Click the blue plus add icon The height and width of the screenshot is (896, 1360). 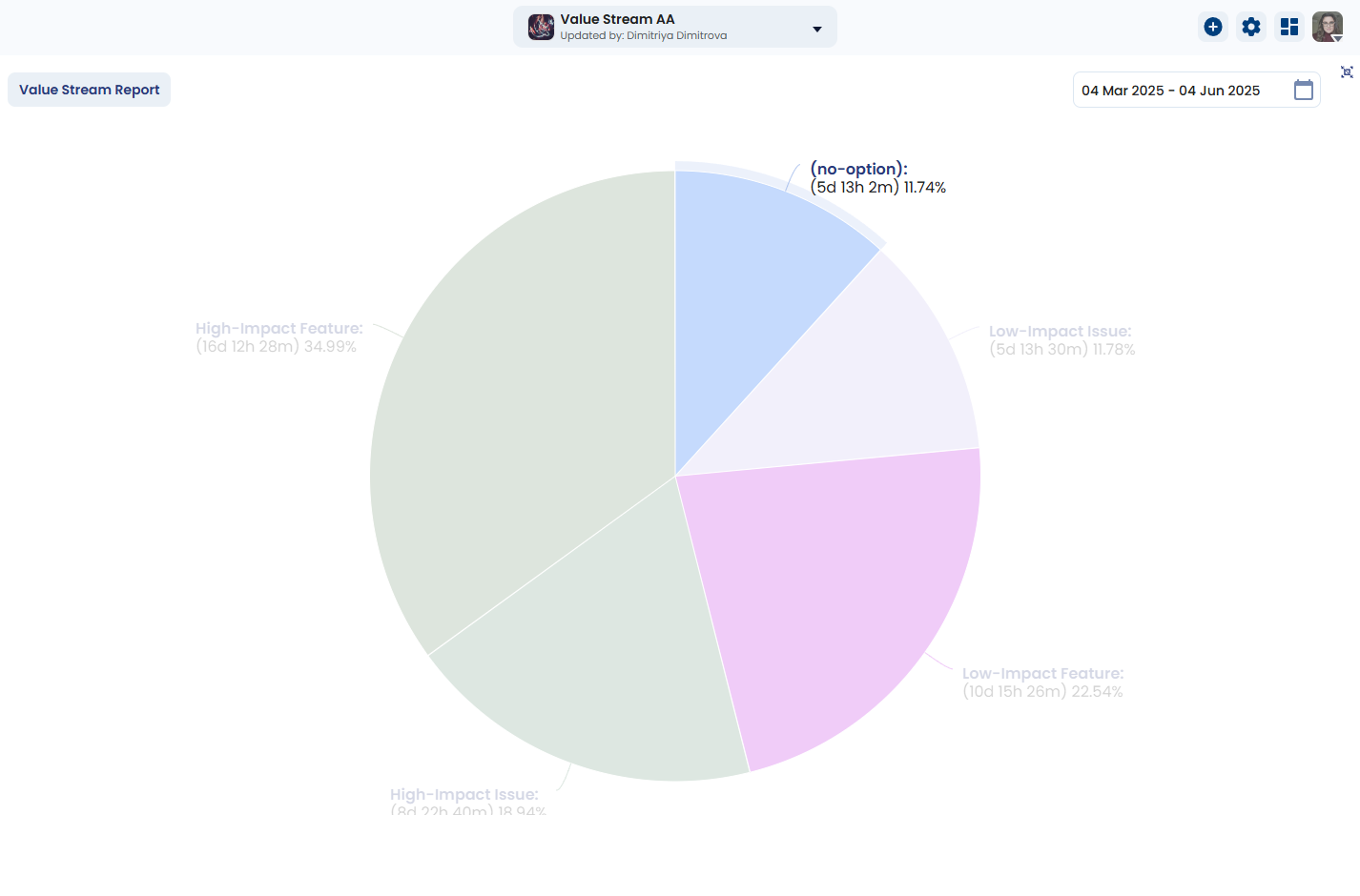1212,27
